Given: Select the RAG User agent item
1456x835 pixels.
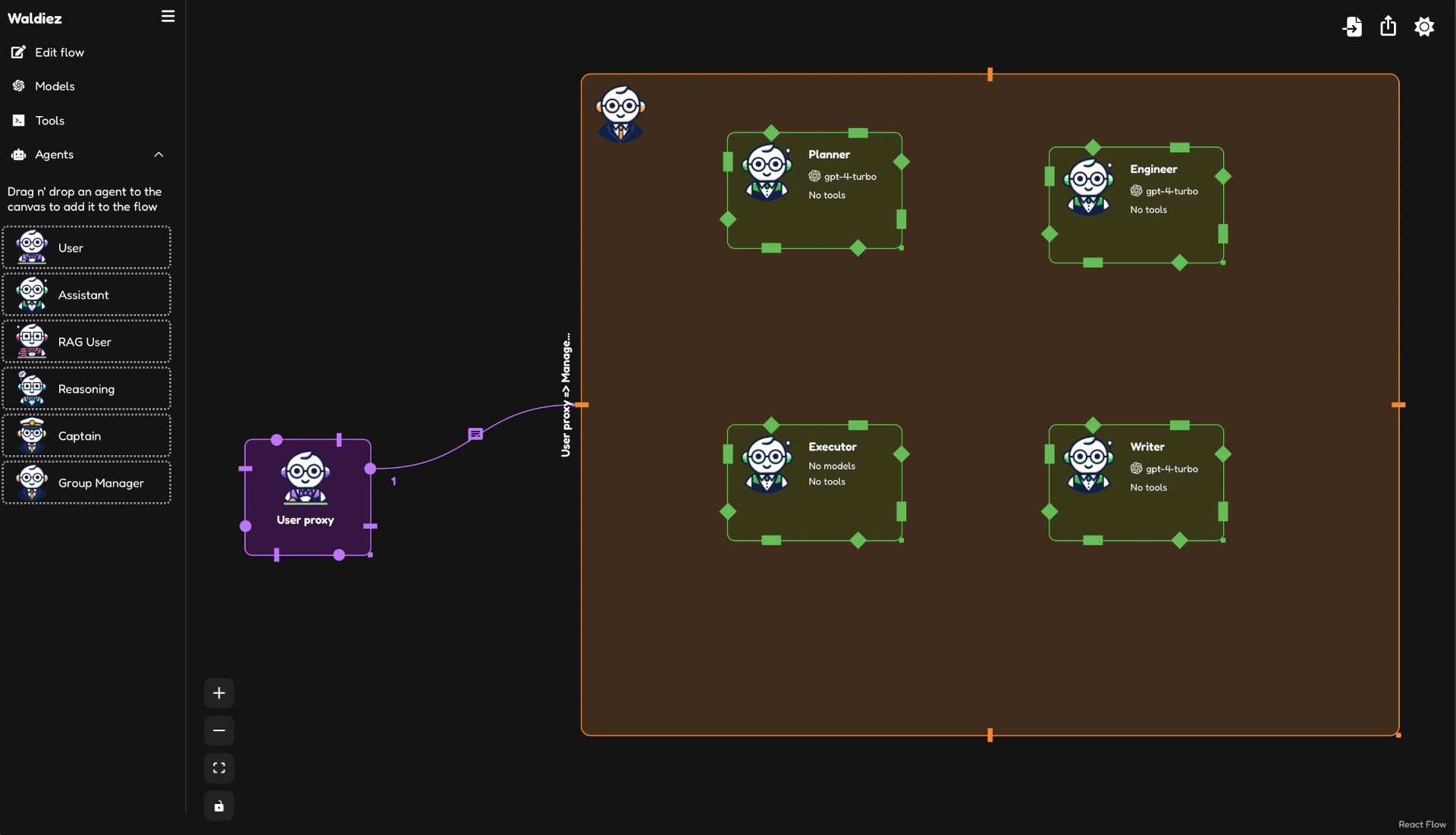Looking at the screenshot, I should tap(86, 342).
